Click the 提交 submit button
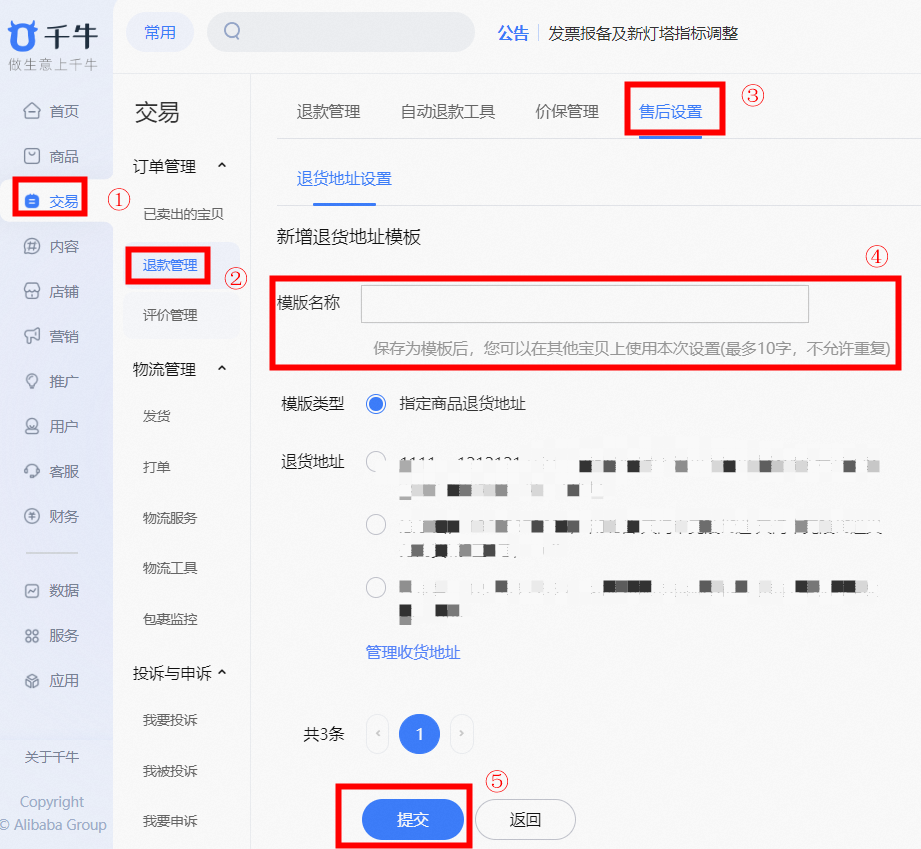Image resolution: width=921 pixels, height=849 pixels. coord(413,819)
